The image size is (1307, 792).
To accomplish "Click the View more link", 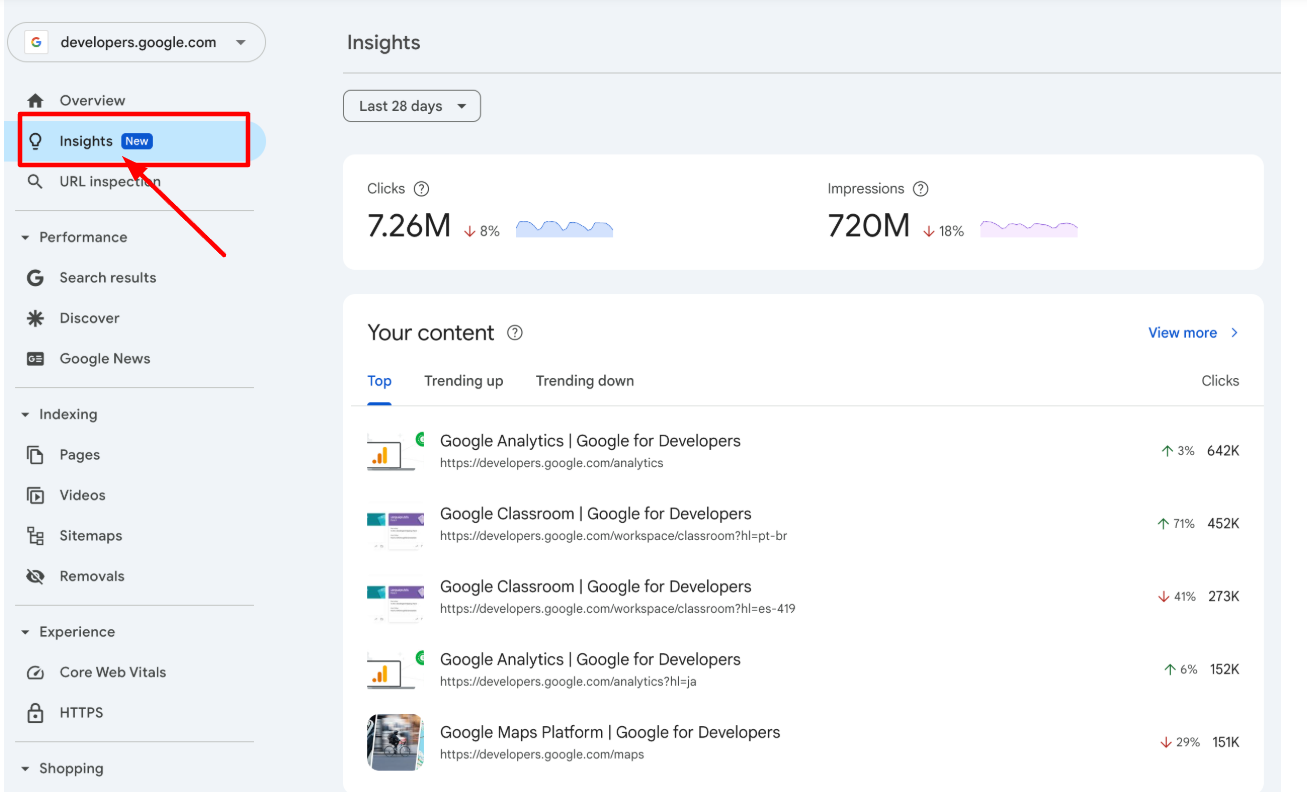I will (1182, 332).
